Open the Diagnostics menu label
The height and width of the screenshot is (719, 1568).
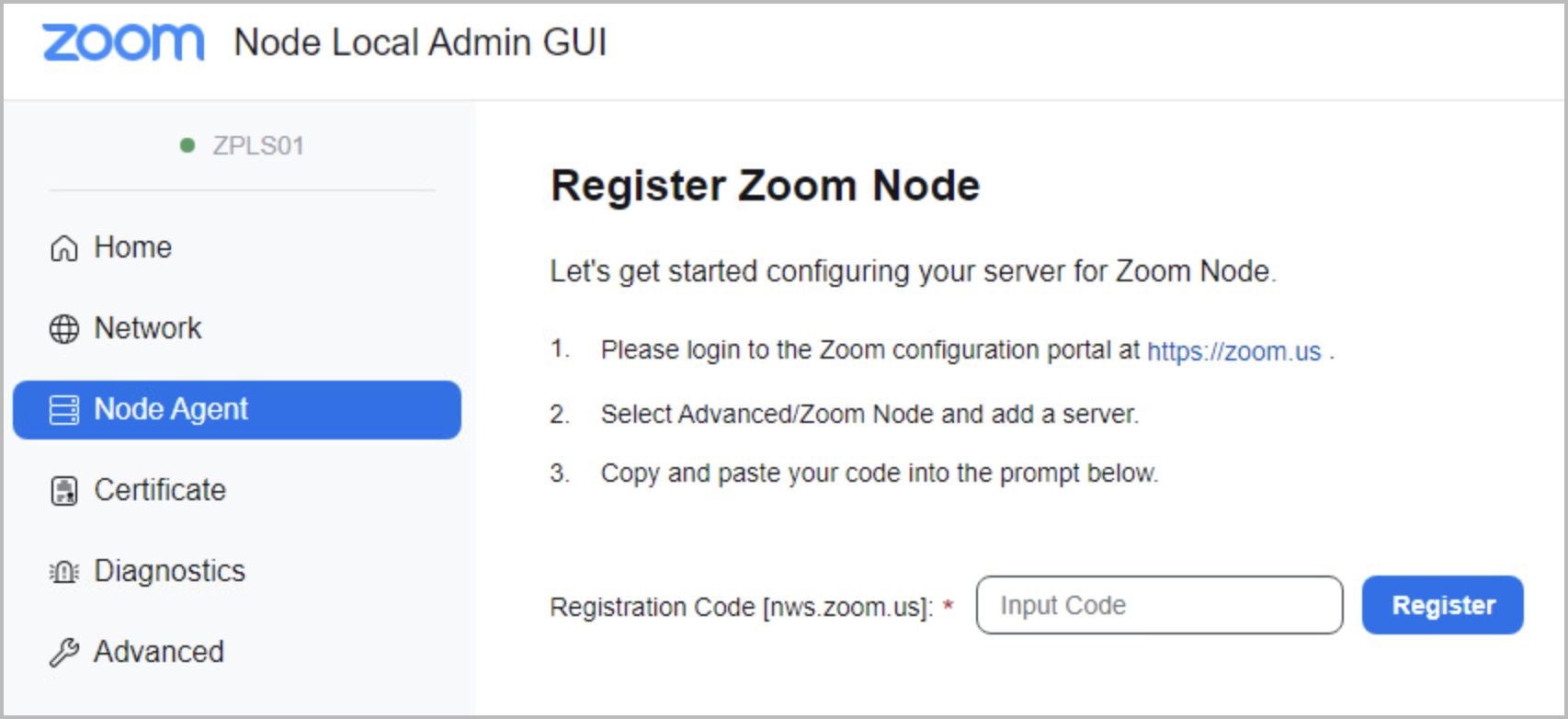point(170,571)
